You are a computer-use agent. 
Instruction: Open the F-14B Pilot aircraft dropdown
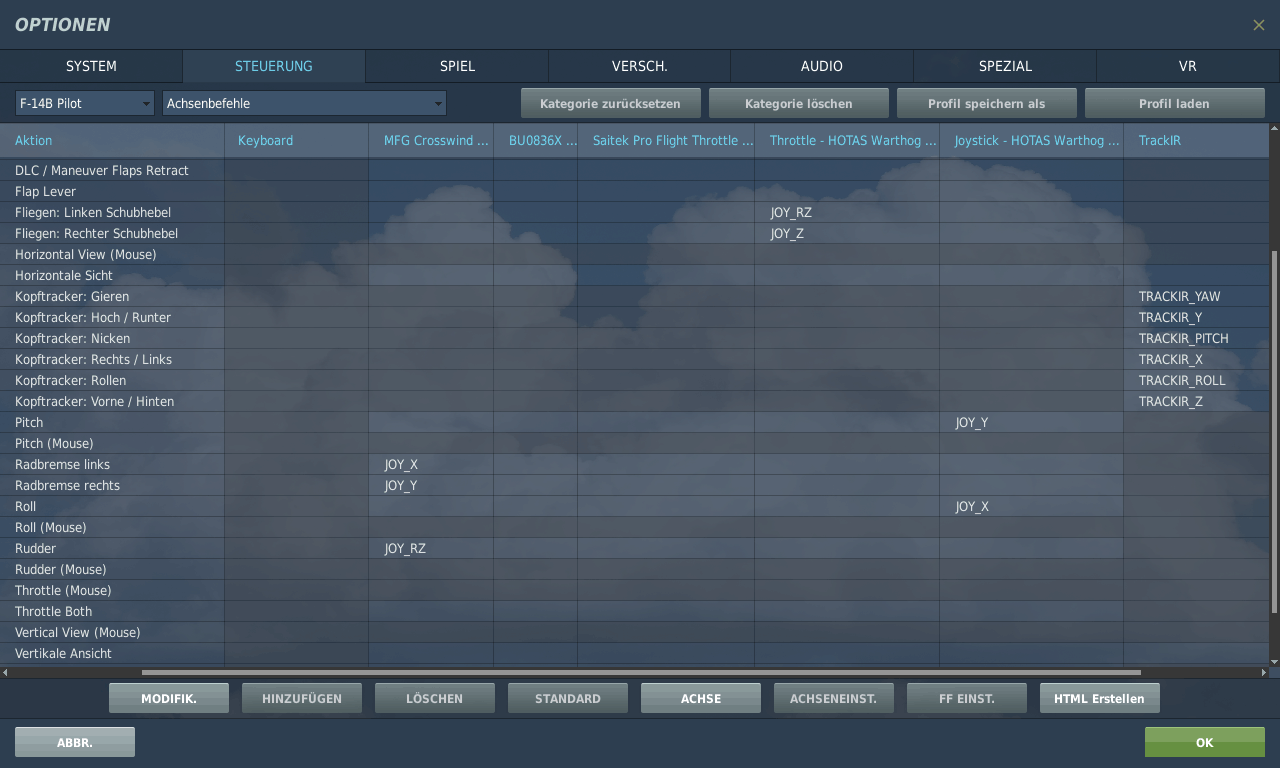tap(84, 103)
